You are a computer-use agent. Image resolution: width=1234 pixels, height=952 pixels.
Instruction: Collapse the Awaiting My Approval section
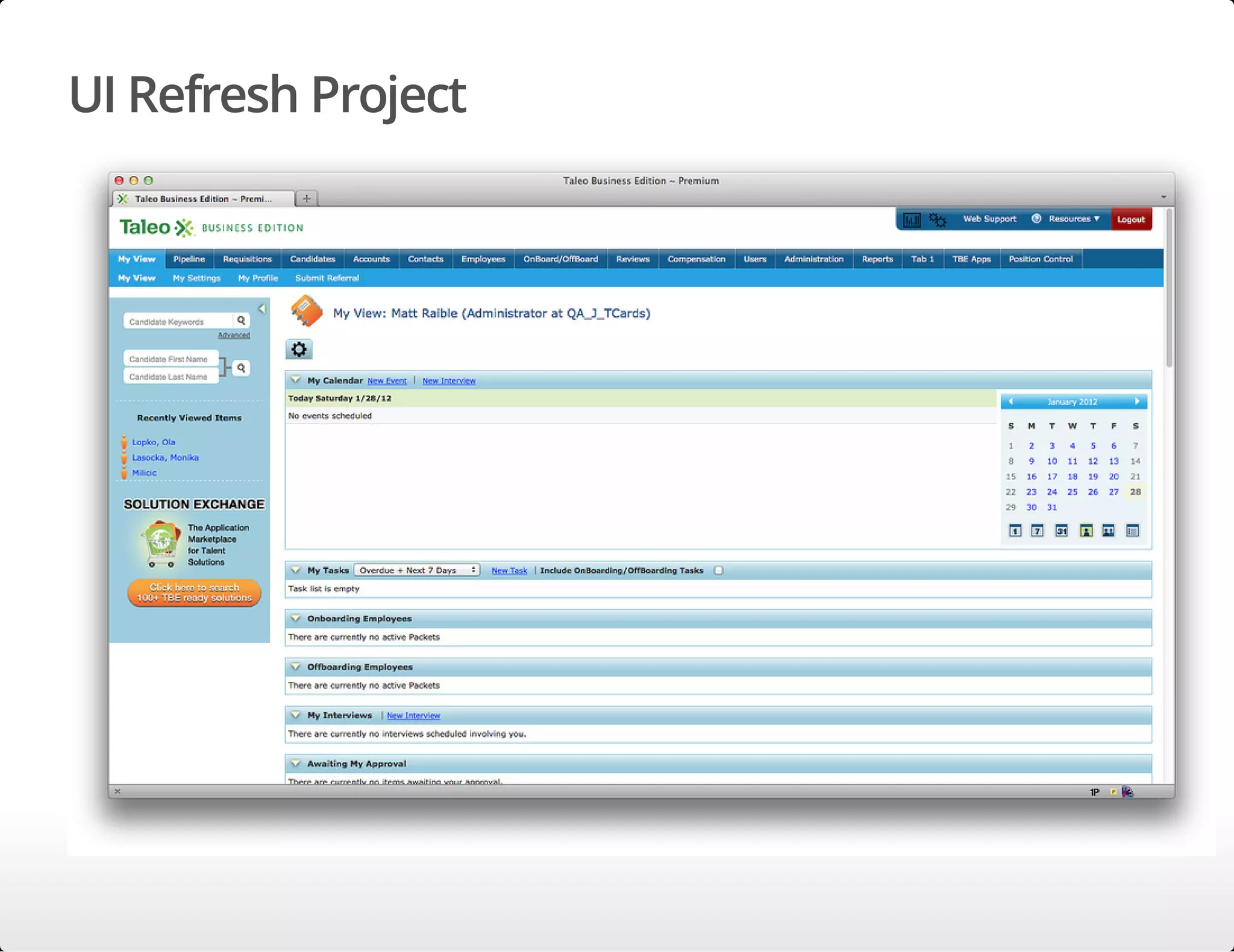click(296, 763)
